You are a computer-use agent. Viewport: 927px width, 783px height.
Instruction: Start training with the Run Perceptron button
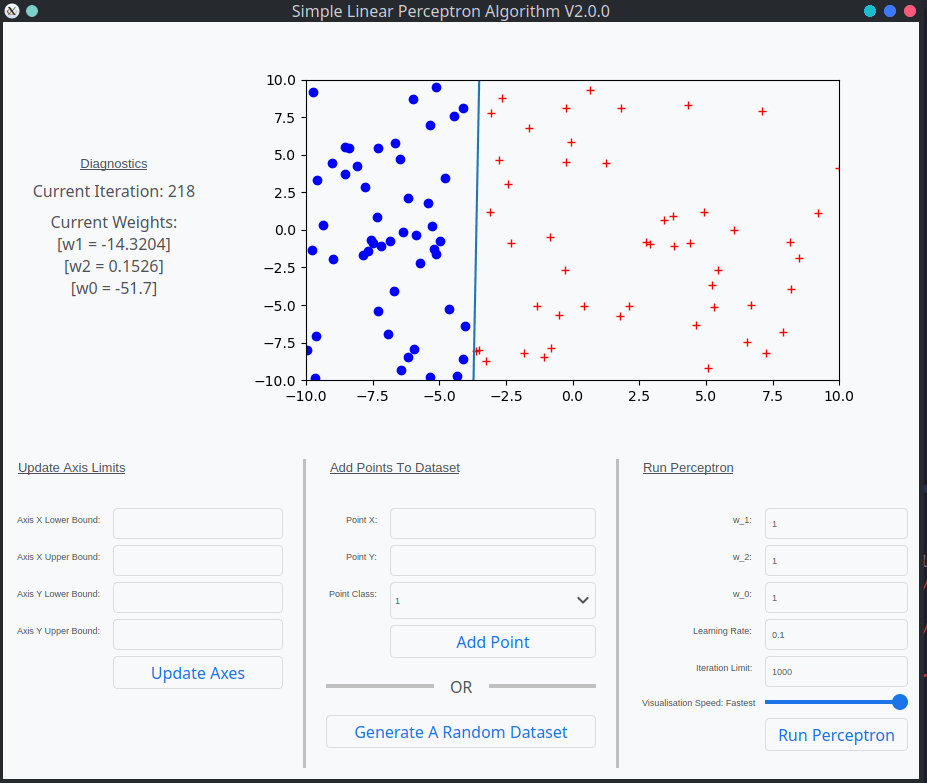tap(836, 735)
